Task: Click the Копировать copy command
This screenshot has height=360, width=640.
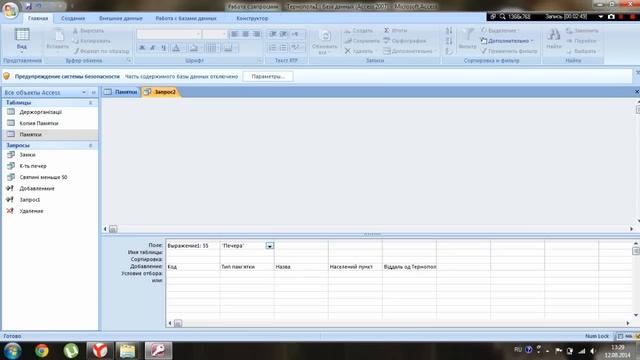Action: [91, 41]
